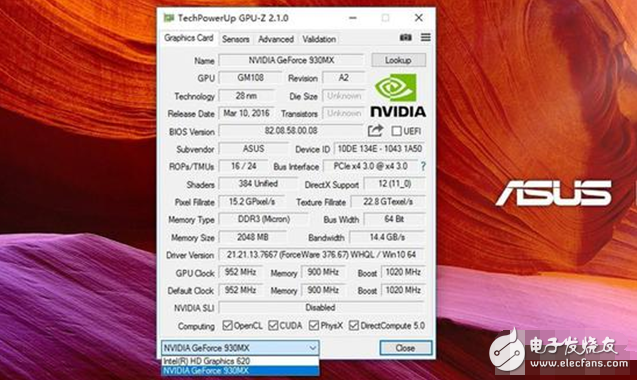Open the hamburger menu icon
This screenshot has height=380, width=637.
pos(425,37)
